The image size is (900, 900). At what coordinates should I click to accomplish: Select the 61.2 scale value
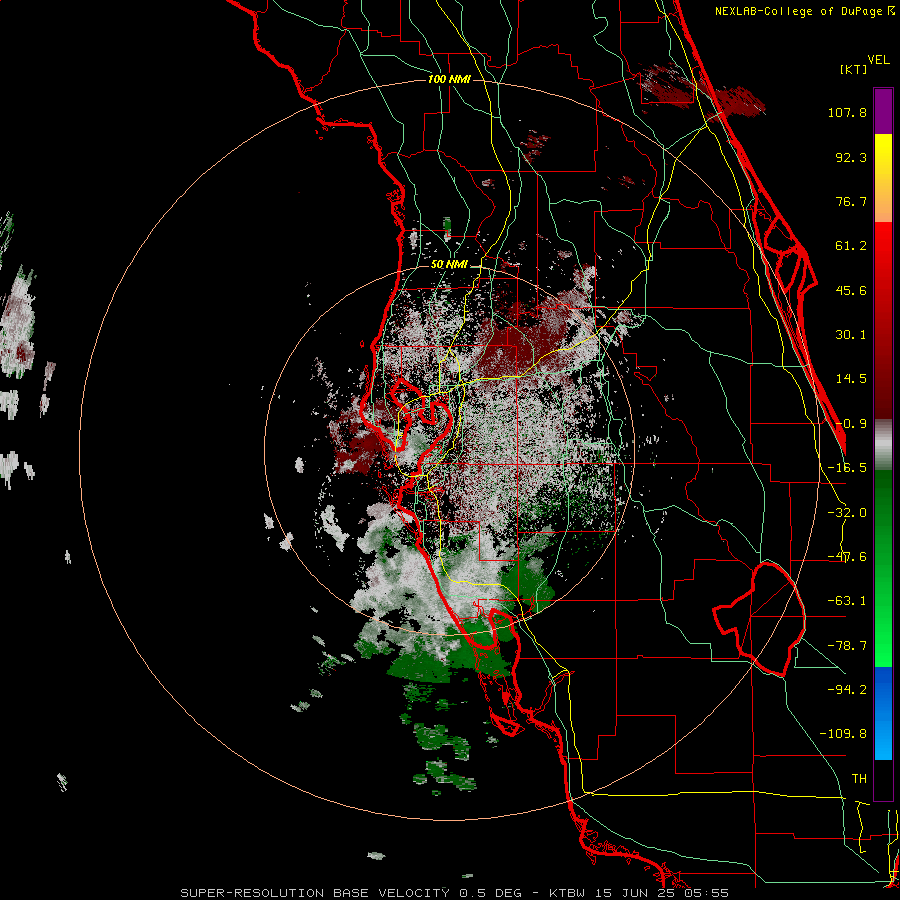851,246
